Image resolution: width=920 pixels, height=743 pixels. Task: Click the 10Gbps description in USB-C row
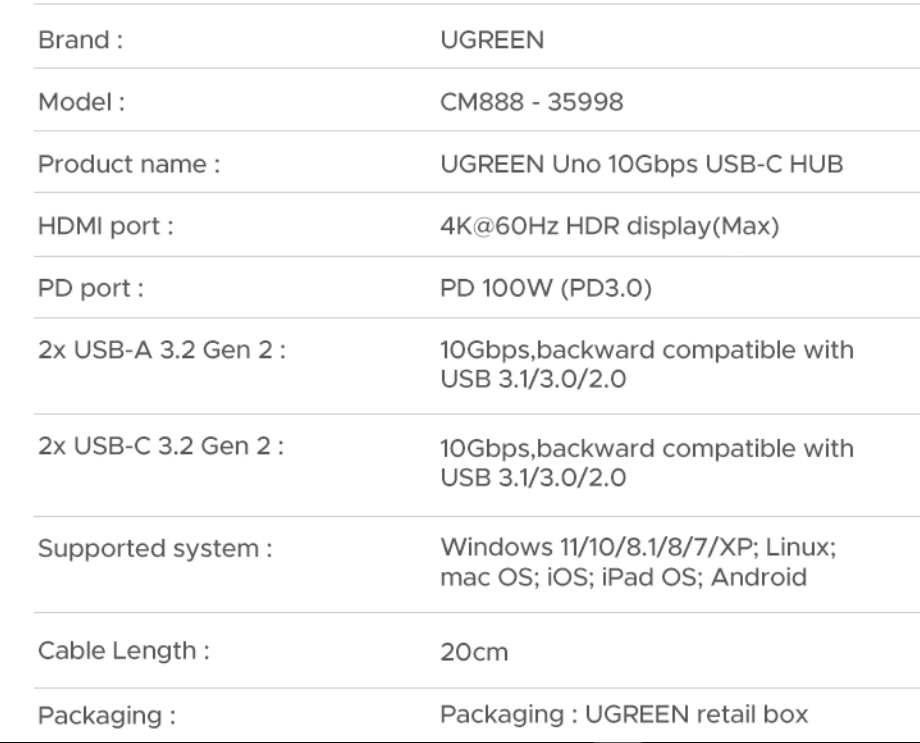647,463
